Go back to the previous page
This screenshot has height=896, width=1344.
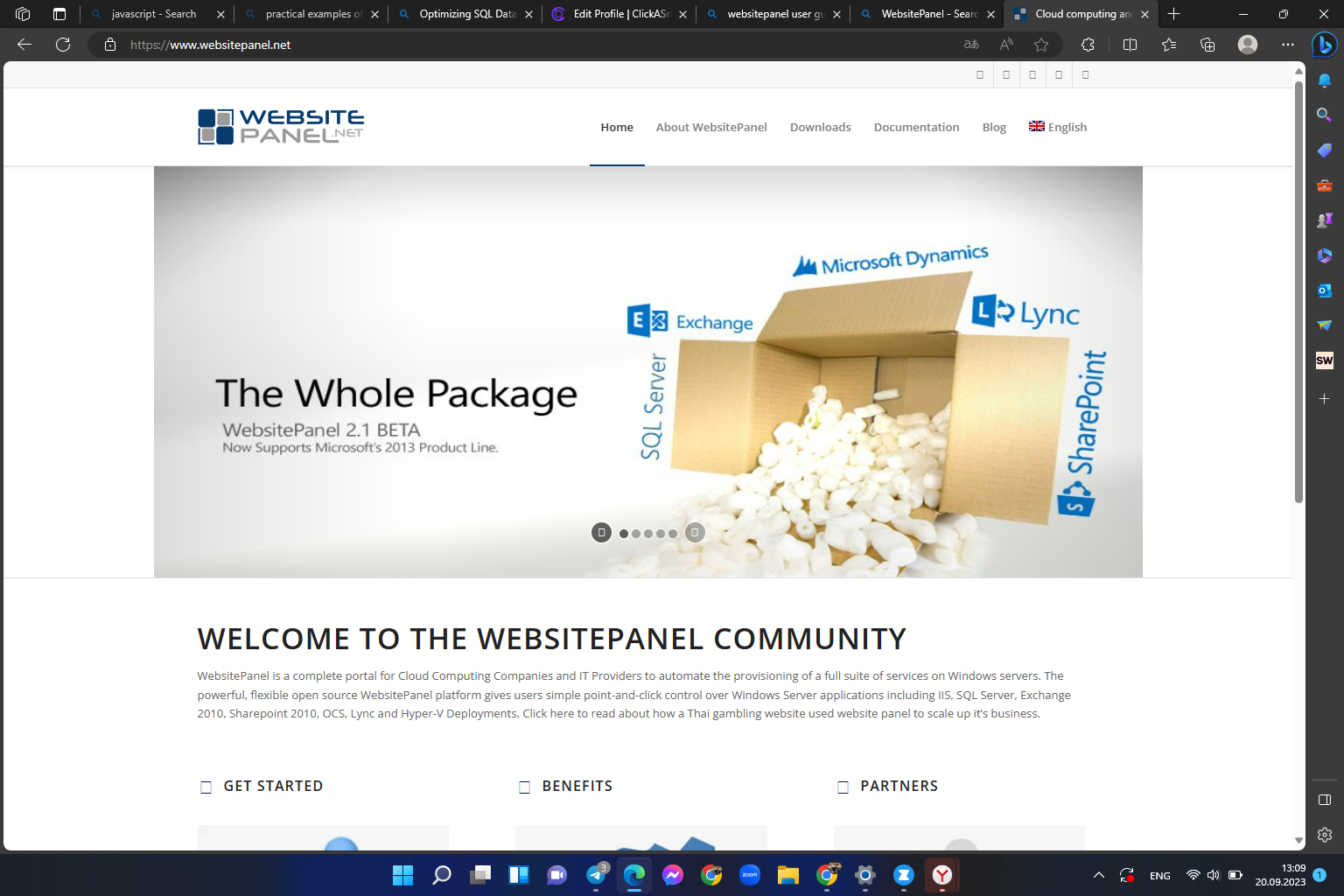point(24,45)
